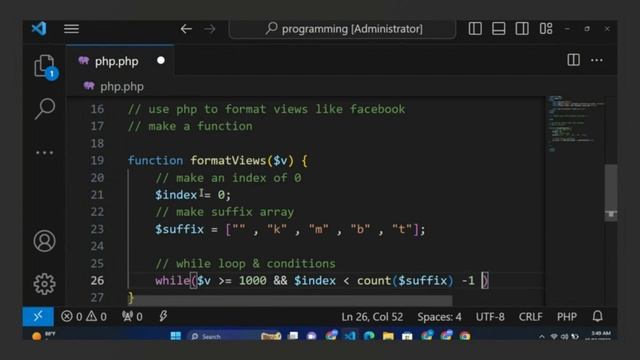Click line number 19 in the gutter
The width and height of the screenshot is (640, 360).
[x=97, y=160]
